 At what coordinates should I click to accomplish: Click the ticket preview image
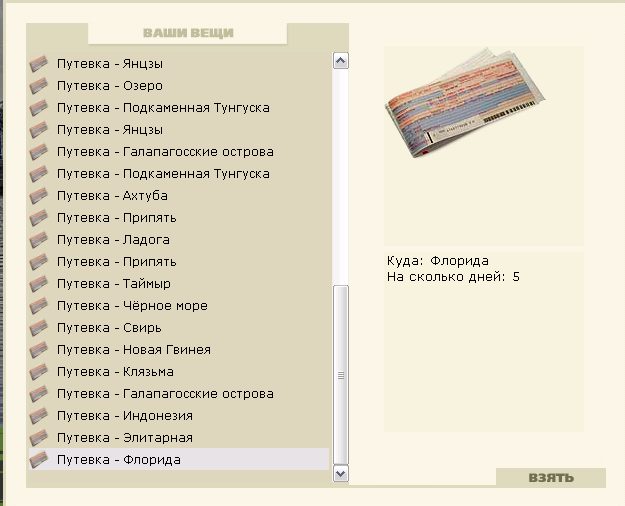(465, 103)
